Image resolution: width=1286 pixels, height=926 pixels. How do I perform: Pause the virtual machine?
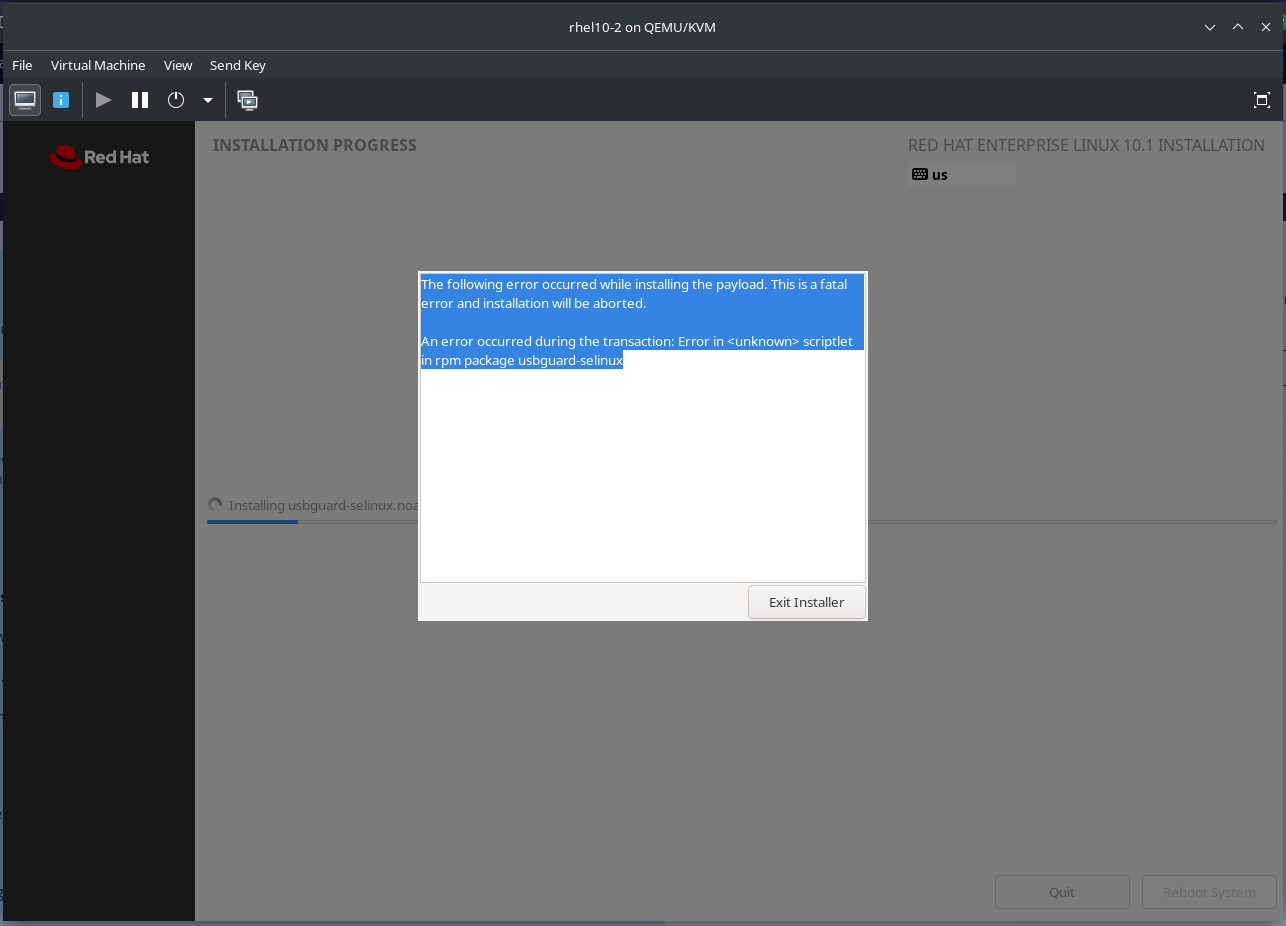140,100
